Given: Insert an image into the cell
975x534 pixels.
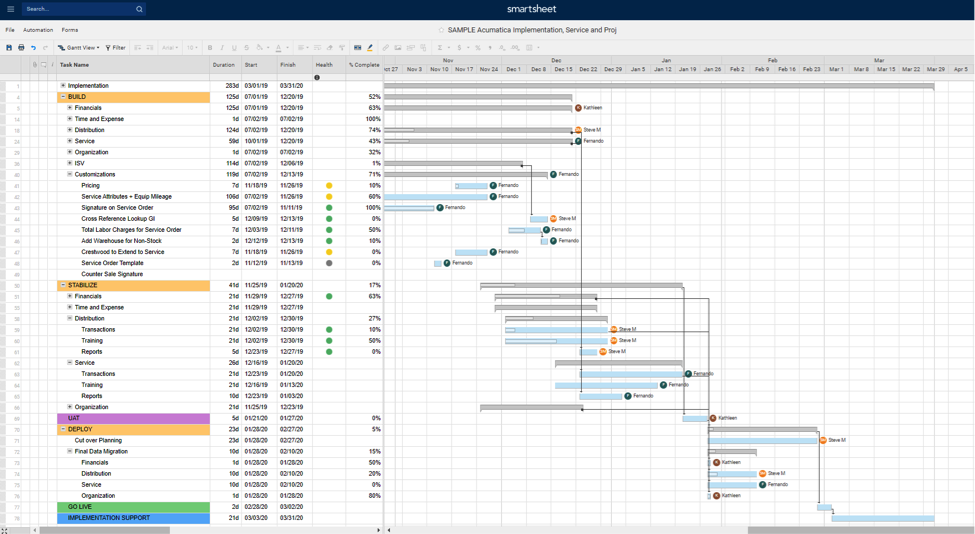Looking at the screenshot, I should (398, 47).
